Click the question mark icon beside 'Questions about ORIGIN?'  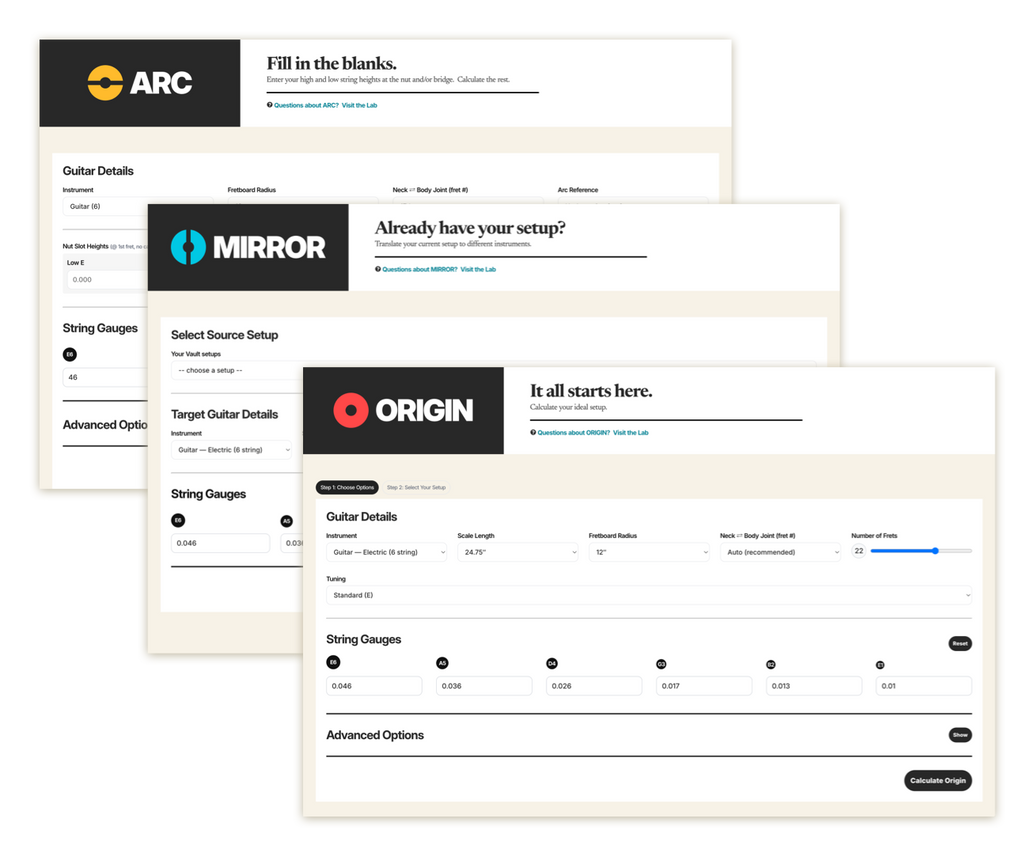tap(533, 433)
